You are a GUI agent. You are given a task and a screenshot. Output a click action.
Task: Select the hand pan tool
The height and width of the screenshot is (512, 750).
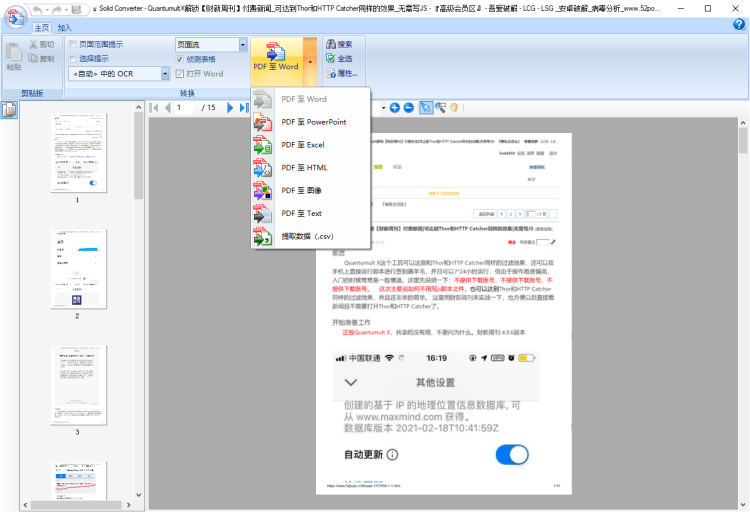(x=454, y=108)
